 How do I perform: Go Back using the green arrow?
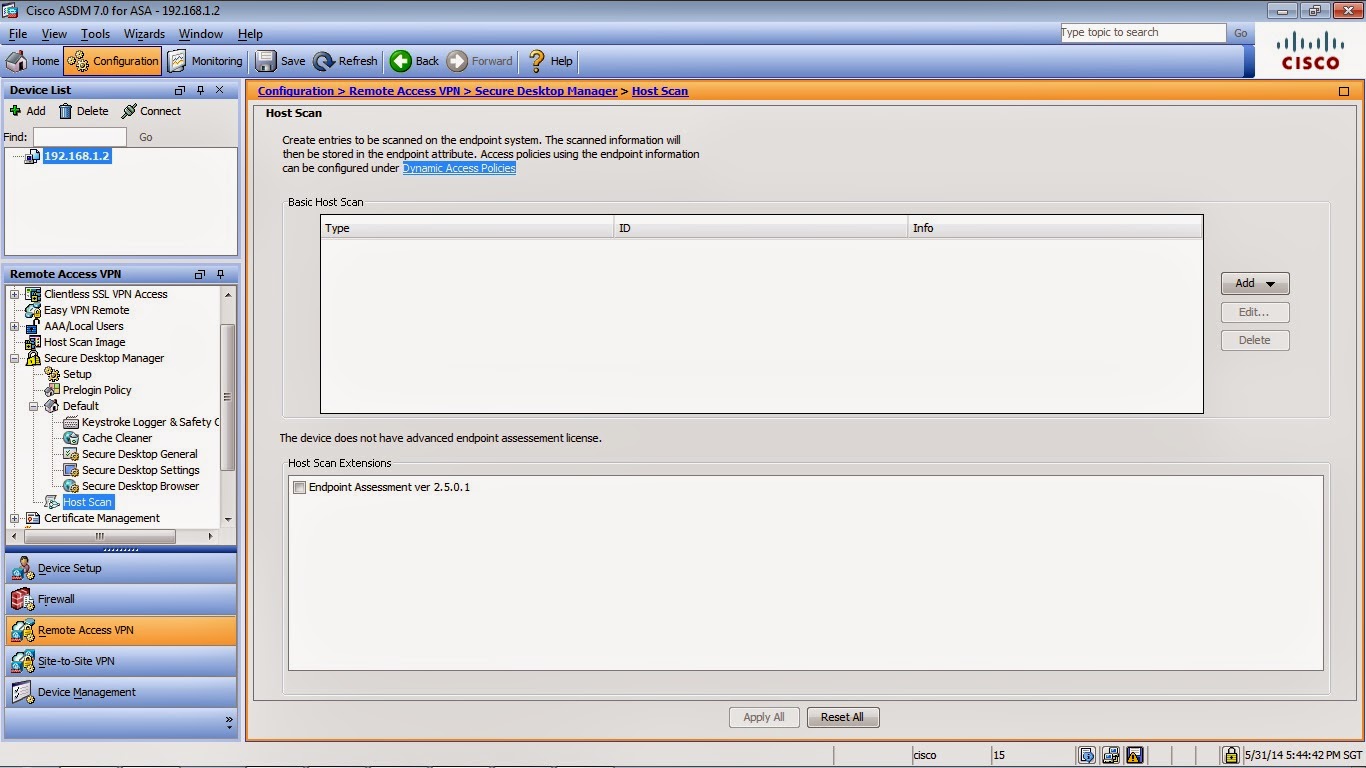coord(414,61)
